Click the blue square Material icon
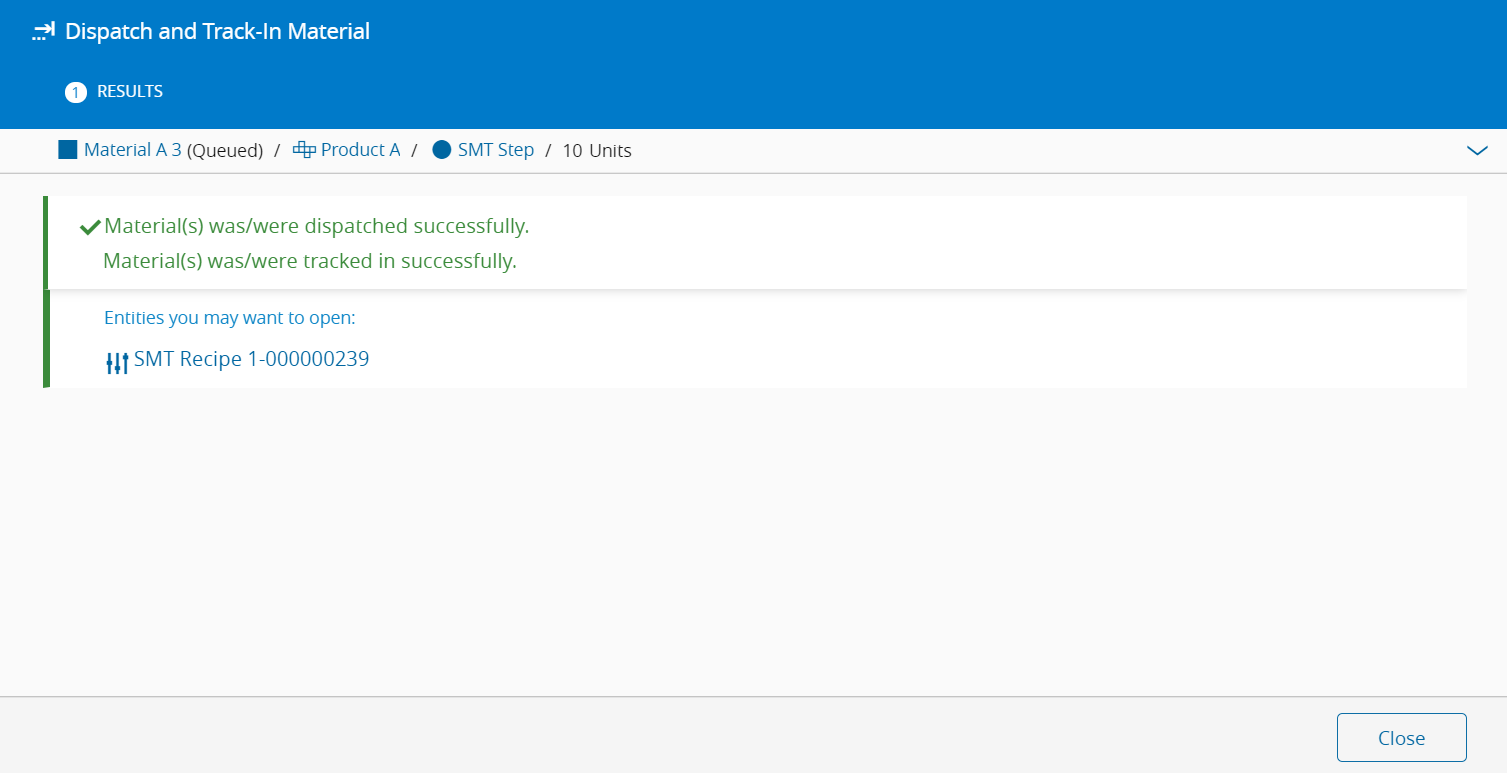The image size is (1507, 773). click(x=68, y=150)
